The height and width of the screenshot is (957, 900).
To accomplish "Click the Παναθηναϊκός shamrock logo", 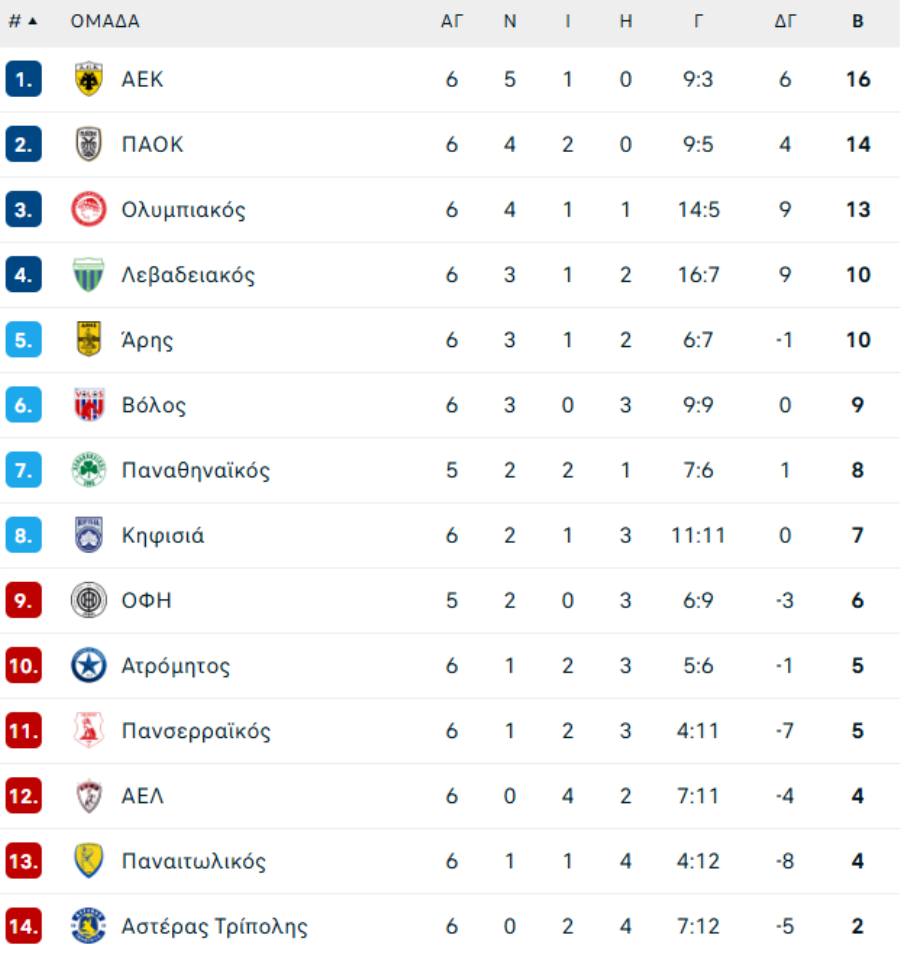I will (89, 470).
